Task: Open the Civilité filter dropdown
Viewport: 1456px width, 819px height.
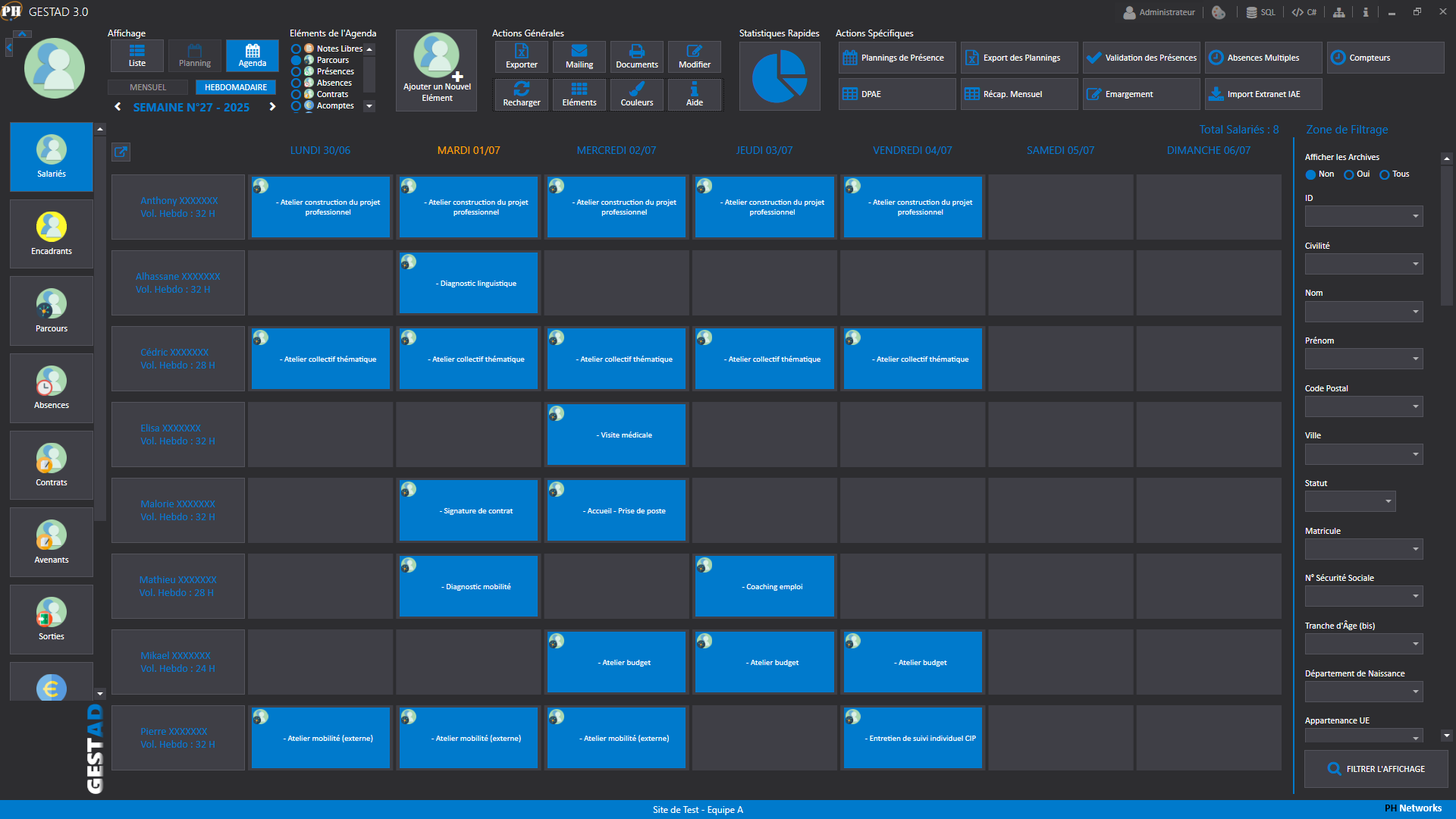Action: pyautogui.click(x=1363, y=264)
